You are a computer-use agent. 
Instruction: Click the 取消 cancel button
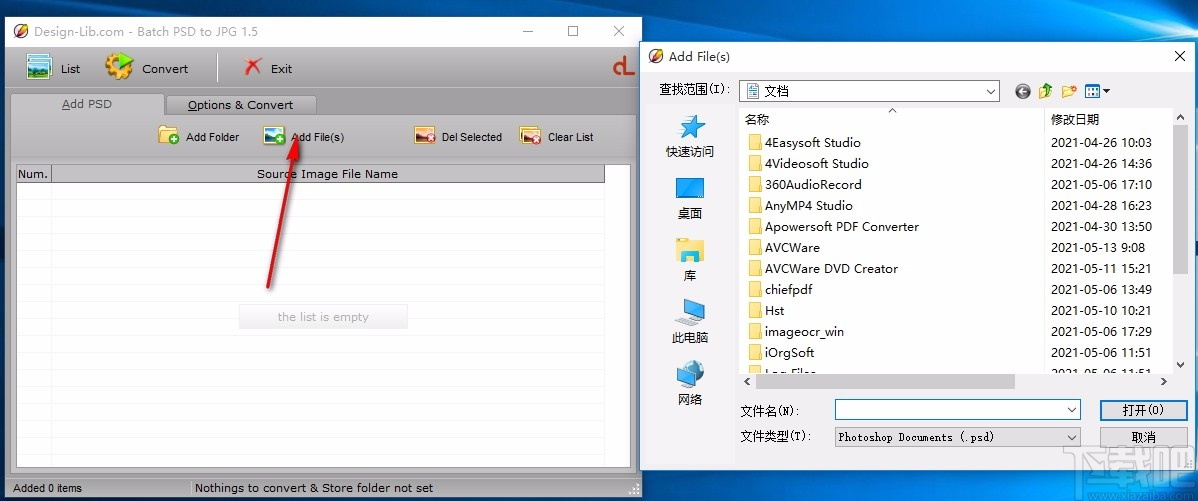[1143, 438]
